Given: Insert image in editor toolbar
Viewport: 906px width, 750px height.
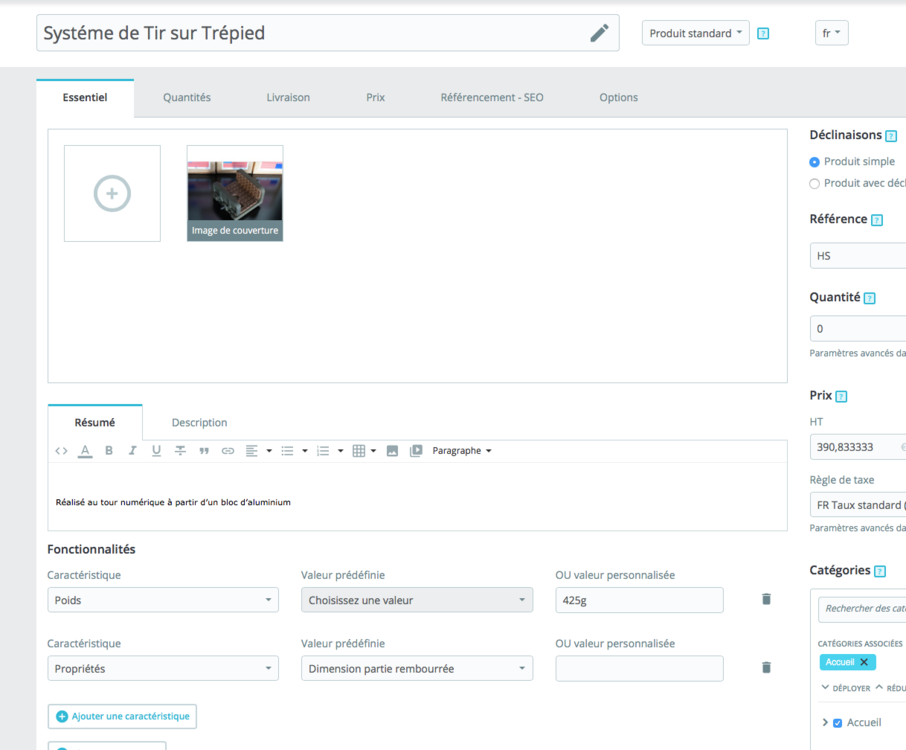Looking at the screenshot, I should 392,451.
